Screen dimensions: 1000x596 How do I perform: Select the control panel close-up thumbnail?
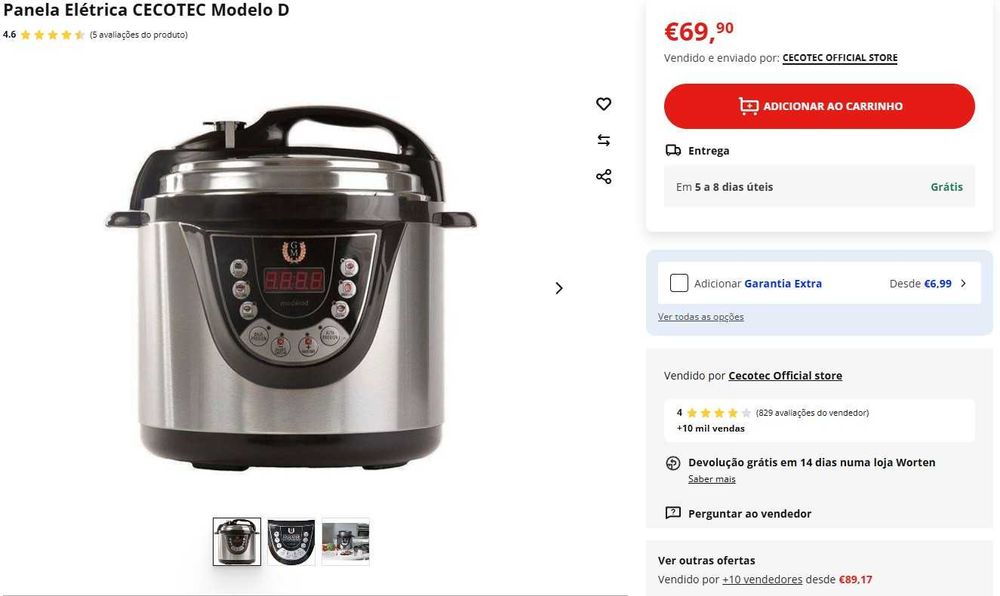[291, 542]
